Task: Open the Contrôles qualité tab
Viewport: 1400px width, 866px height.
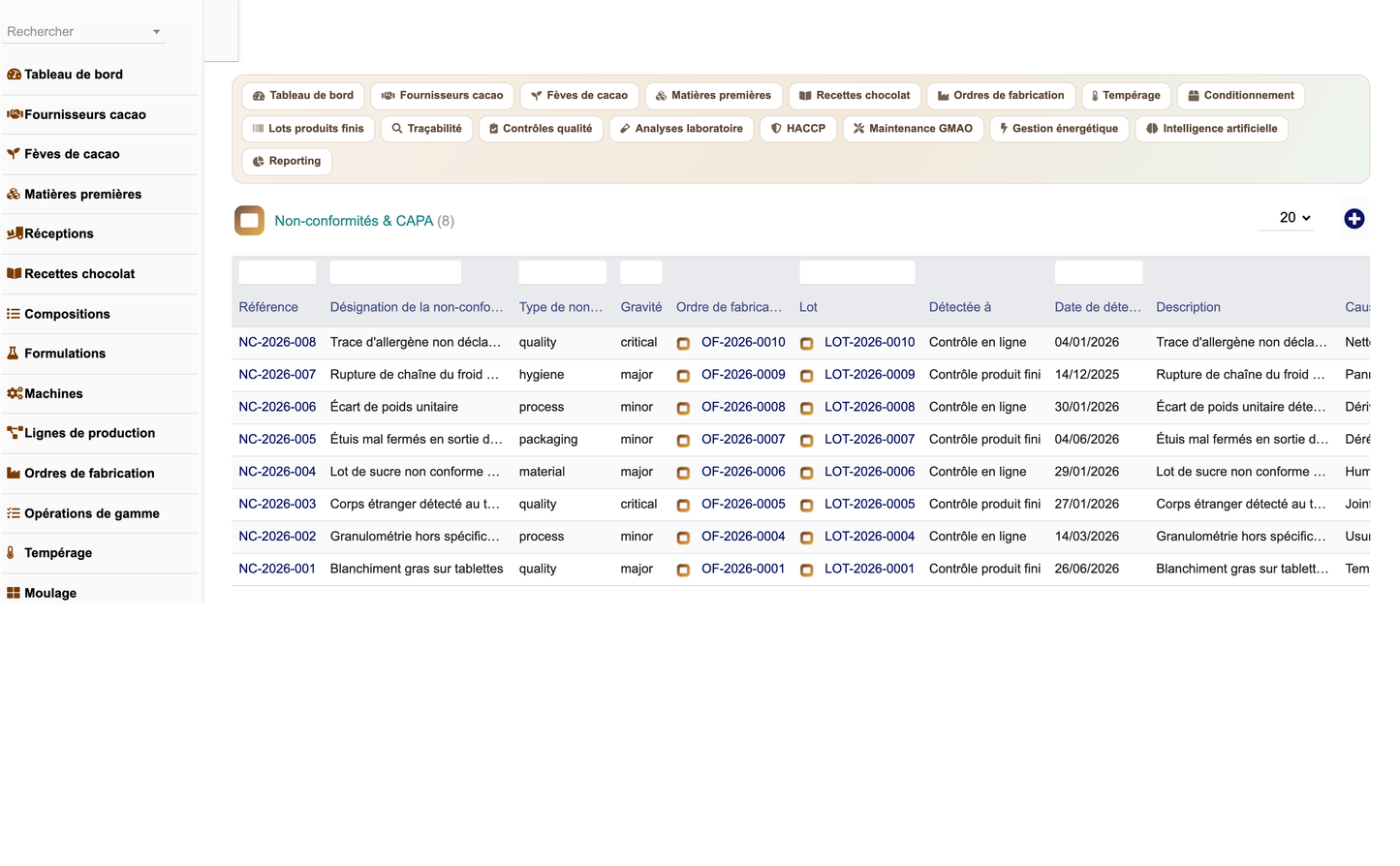Action: pyautogui.click(x=541, y=129)
